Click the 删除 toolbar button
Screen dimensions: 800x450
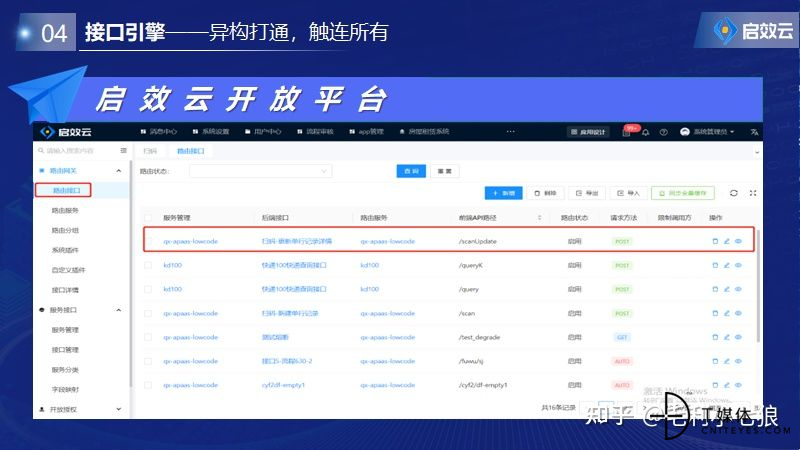(545, 193)
